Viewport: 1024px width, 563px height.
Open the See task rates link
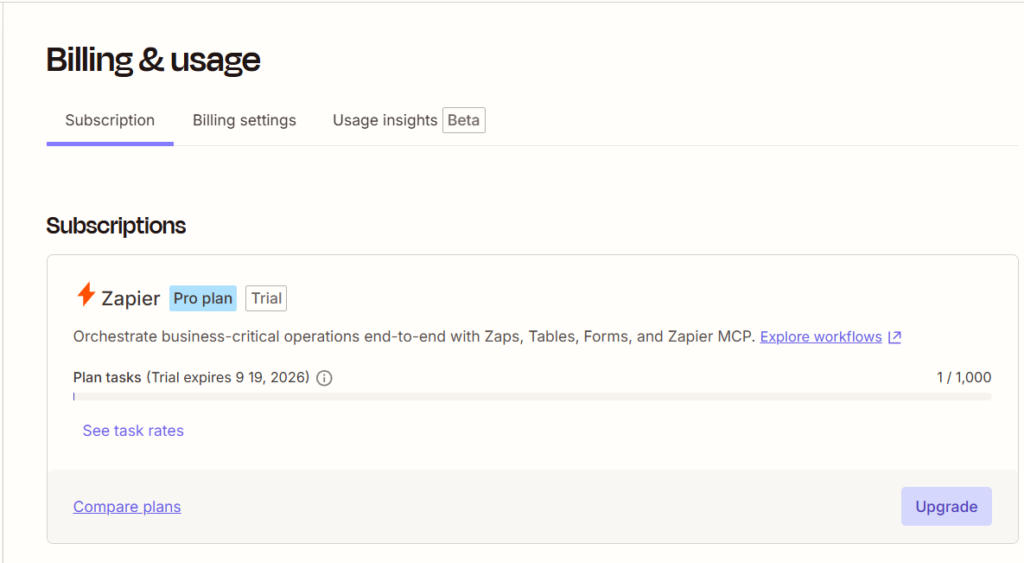[x=133, y=430]
